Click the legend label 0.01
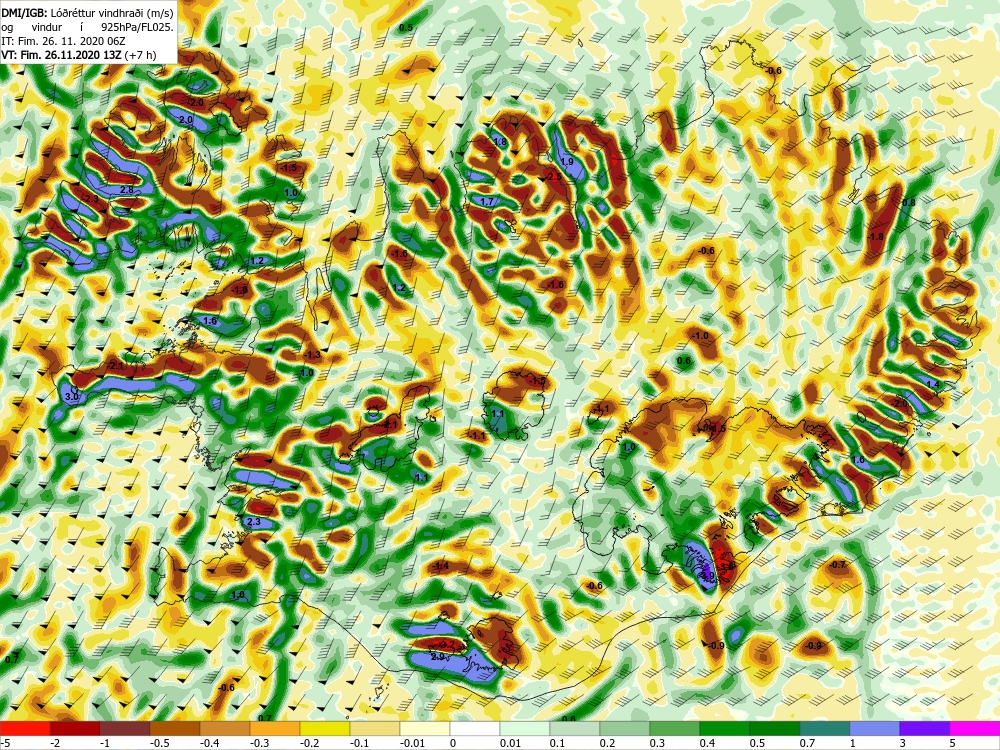 point(511,743)
